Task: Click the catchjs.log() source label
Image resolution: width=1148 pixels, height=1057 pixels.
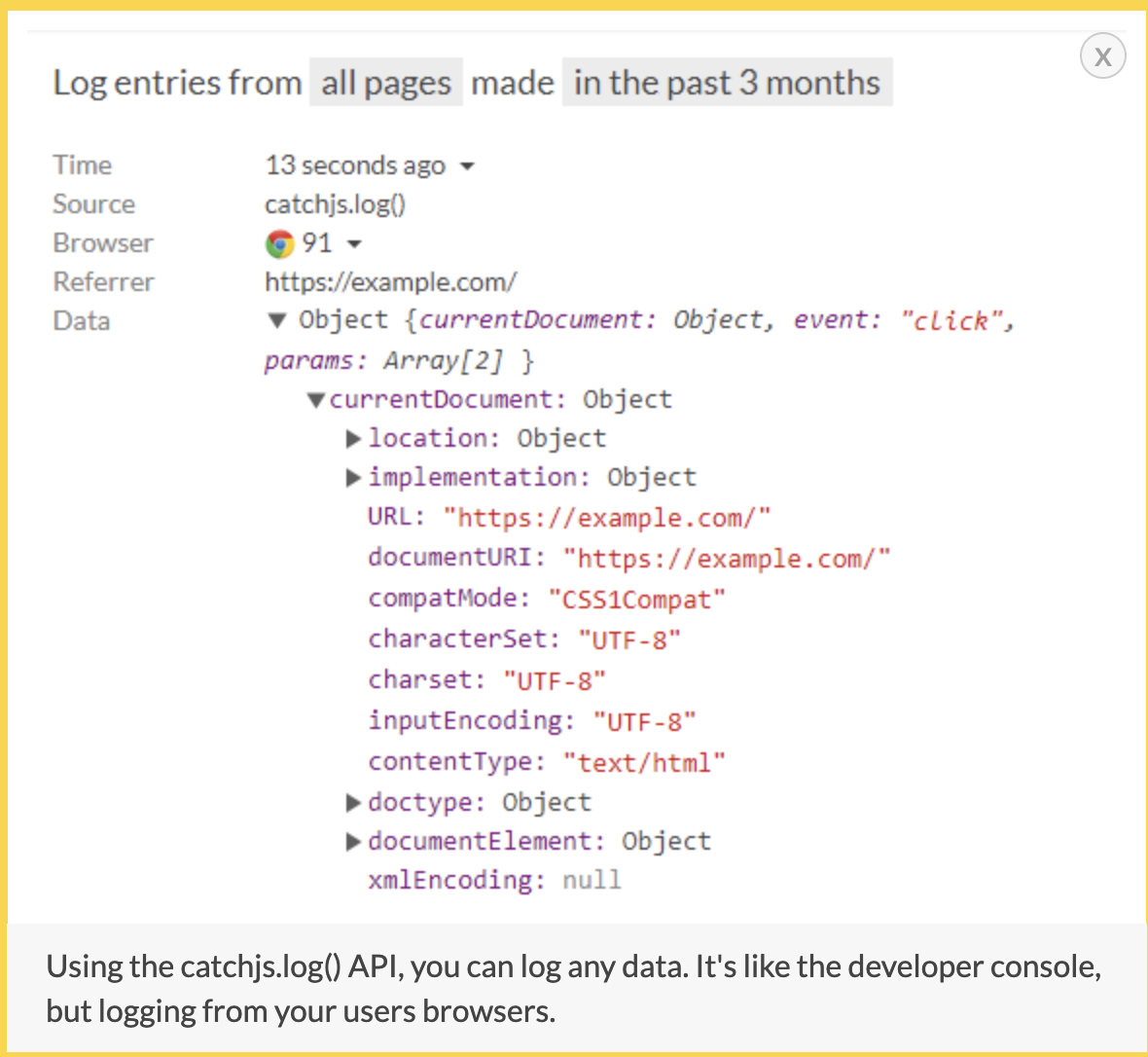Action: 336,204
